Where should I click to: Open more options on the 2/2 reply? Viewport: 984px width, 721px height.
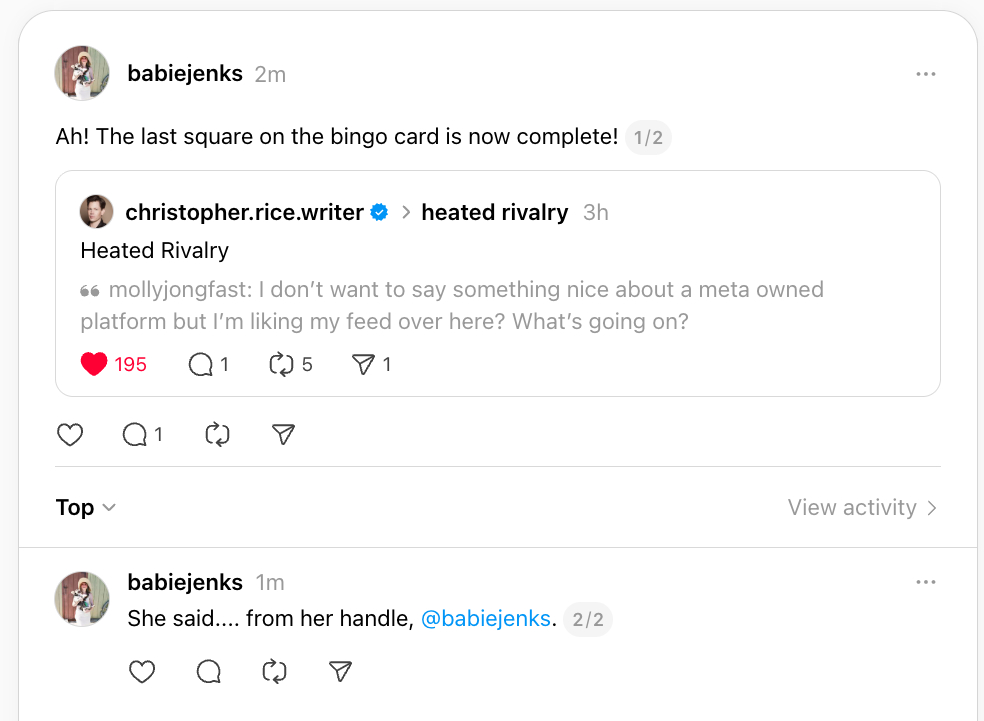(x=926, y=582)
